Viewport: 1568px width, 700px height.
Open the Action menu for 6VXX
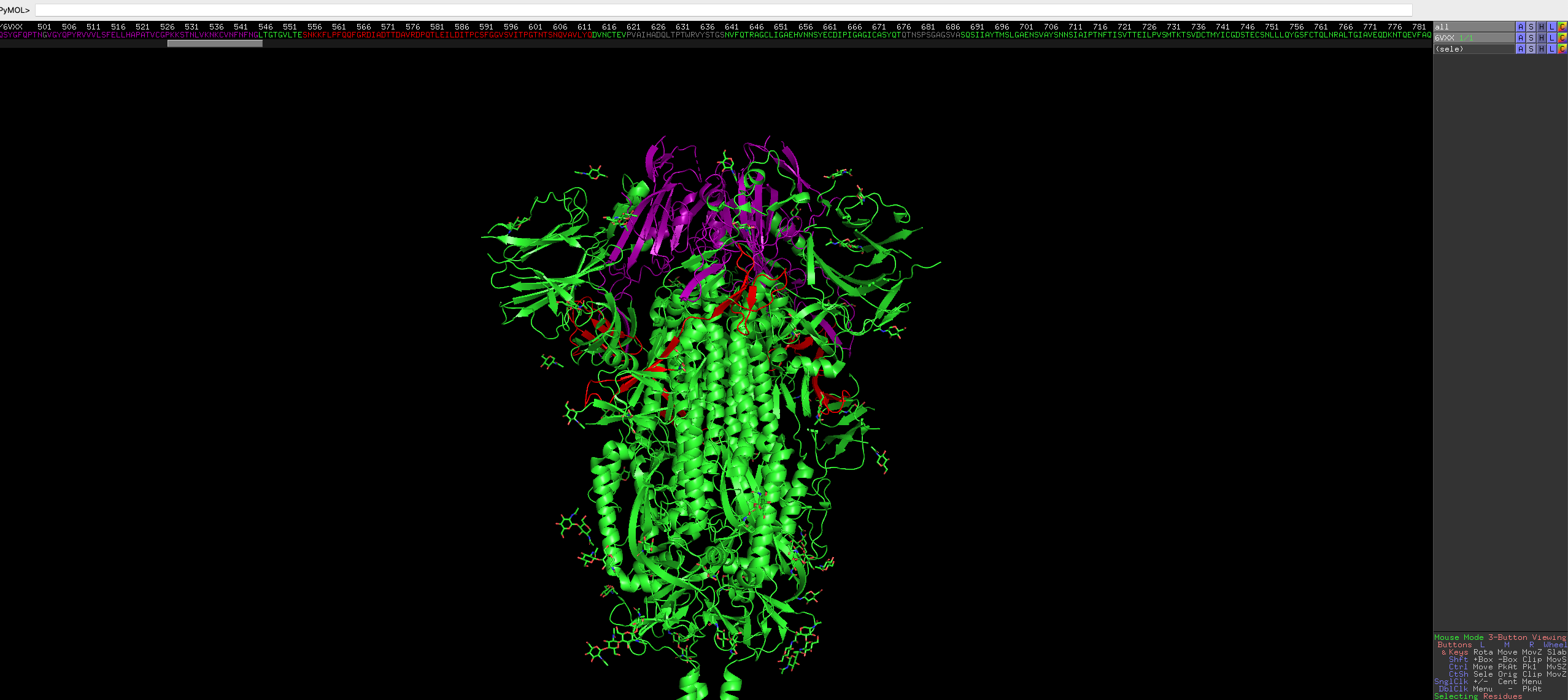[1520, 38]
